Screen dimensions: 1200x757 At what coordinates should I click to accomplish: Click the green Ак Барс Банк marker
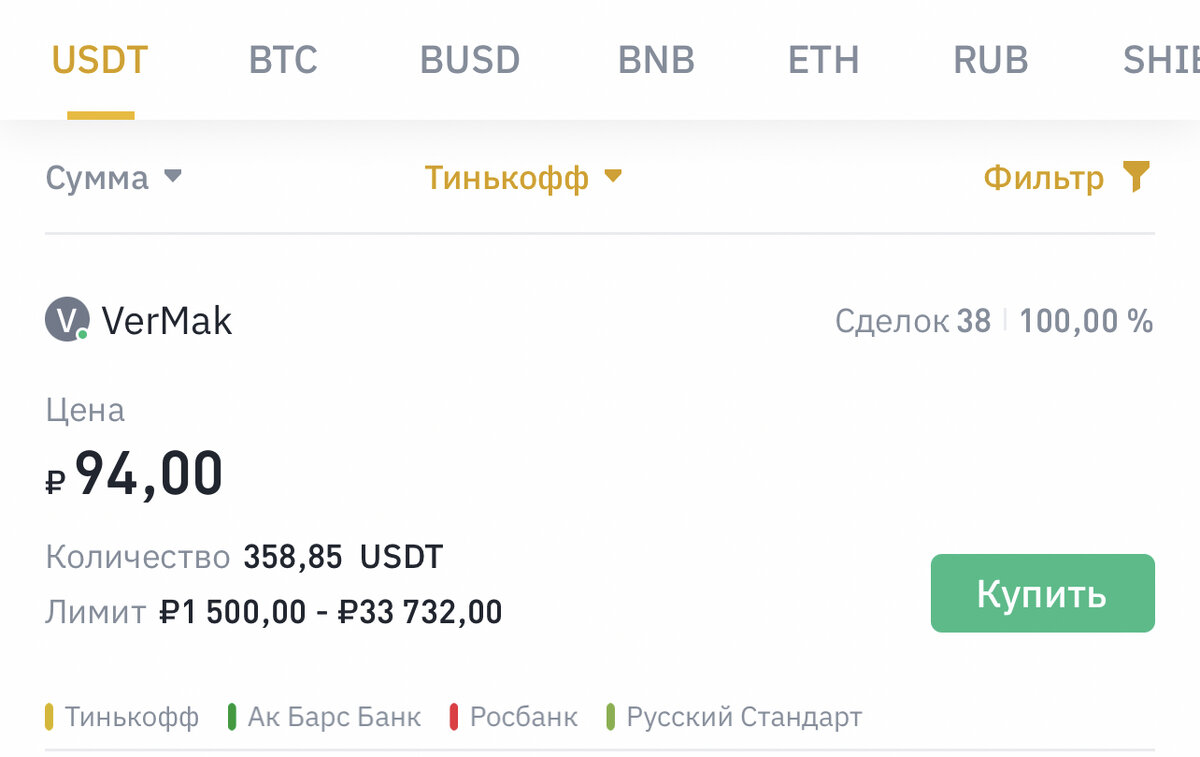pyautogui.click(x=233, y=716)
